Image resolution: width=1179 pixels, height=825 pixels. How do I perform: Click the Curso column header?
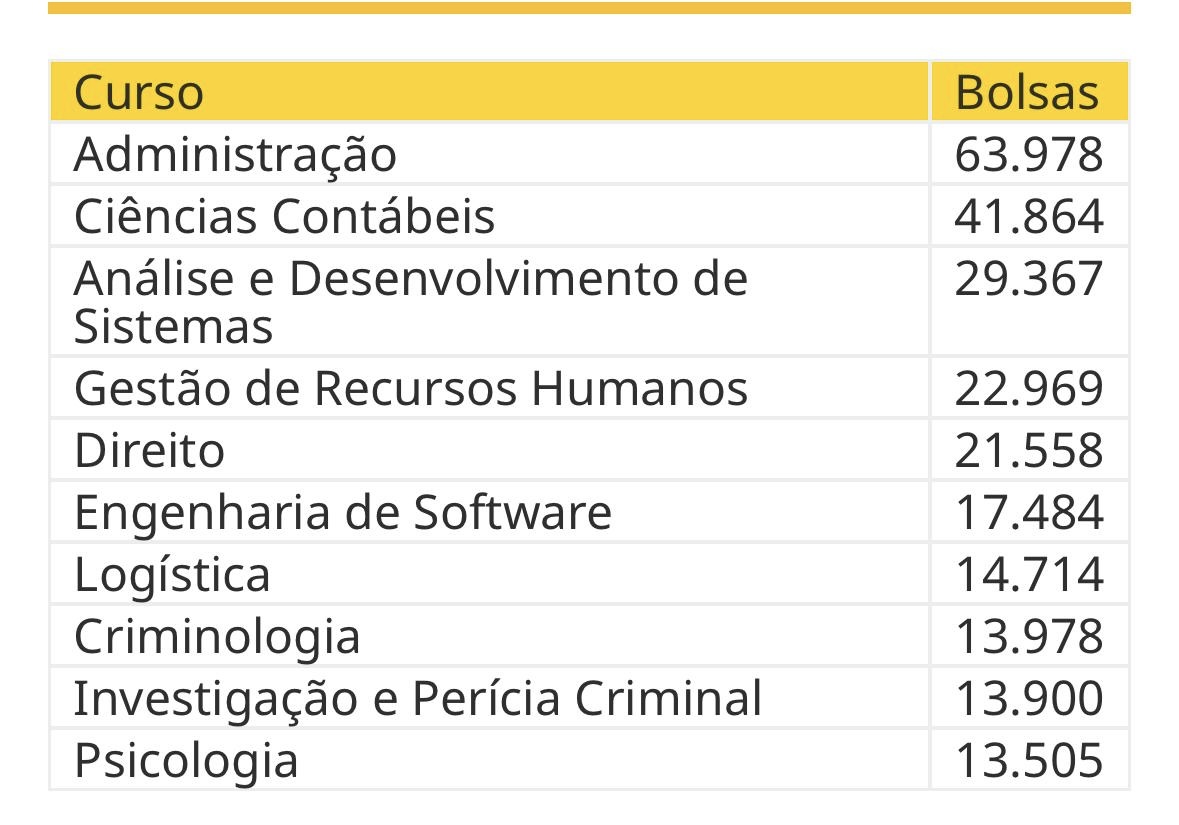(139, 93)
